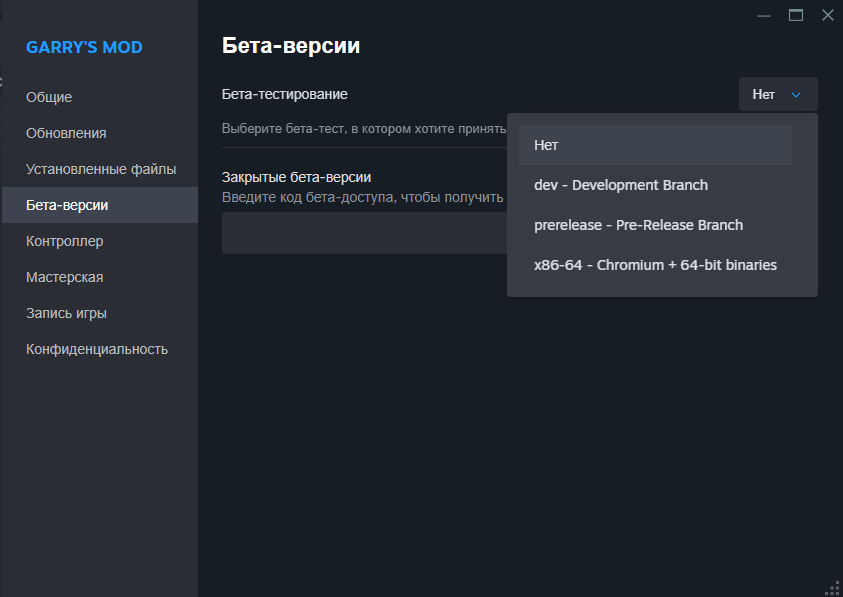This screenshot has height=597, width=843.
Task: Collapse the Бета-тестирование dropdown showing Нет
Action: (x=778, y=94)
